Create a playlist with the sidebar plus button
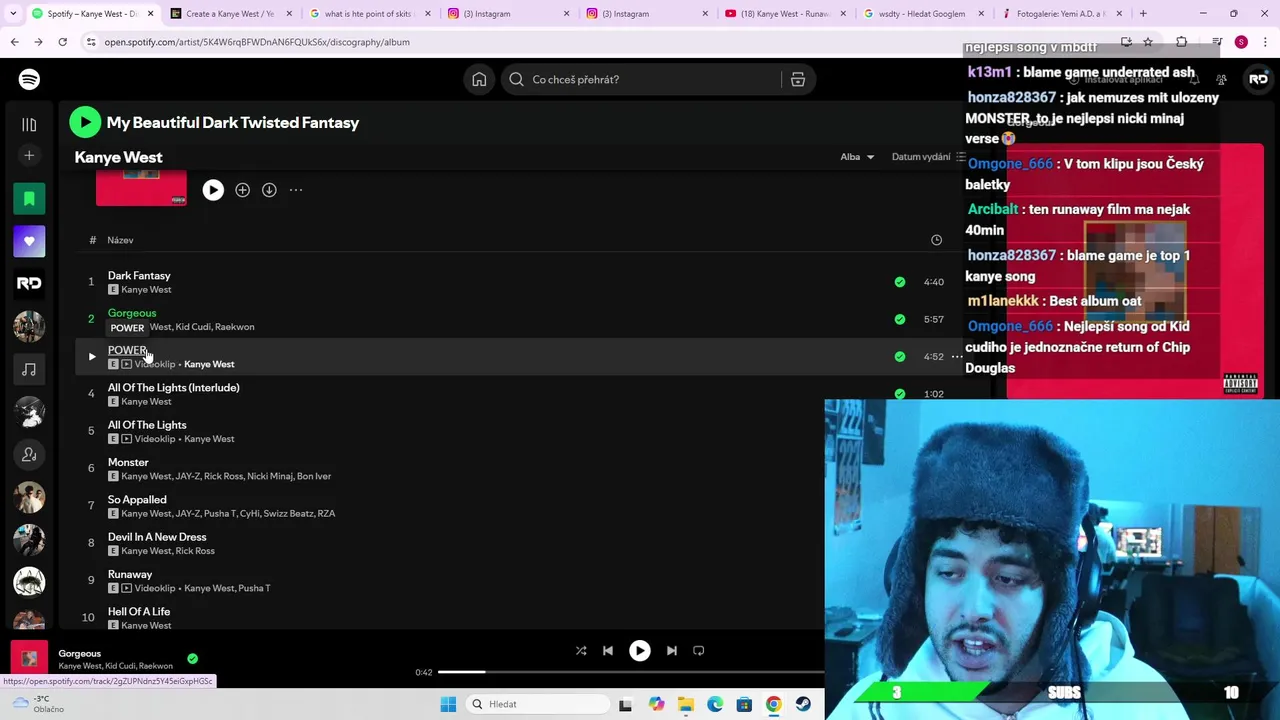1280x720 pixels. 29,156
